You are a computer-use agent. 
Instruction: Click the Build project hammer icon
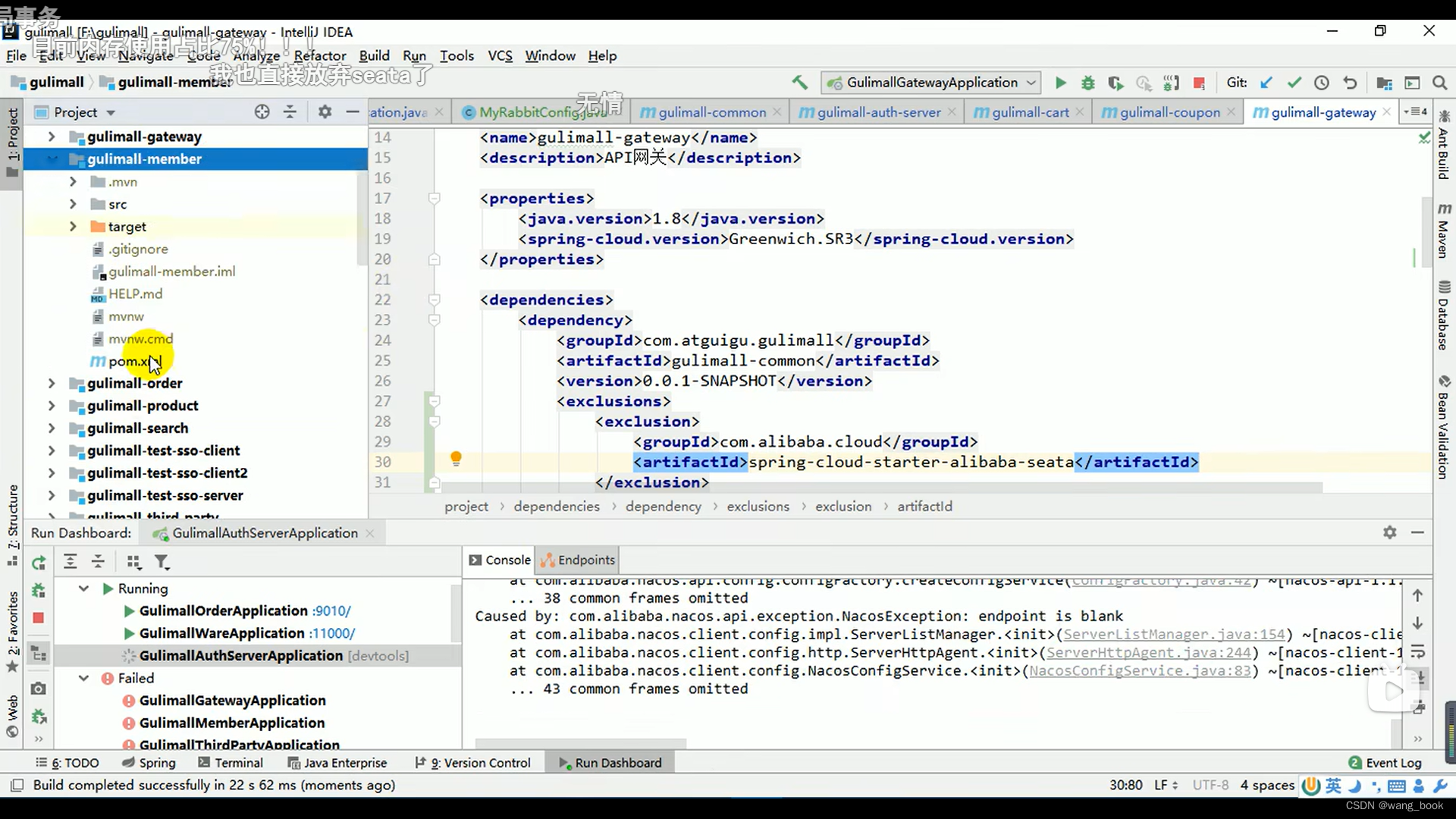coord(800,83)
